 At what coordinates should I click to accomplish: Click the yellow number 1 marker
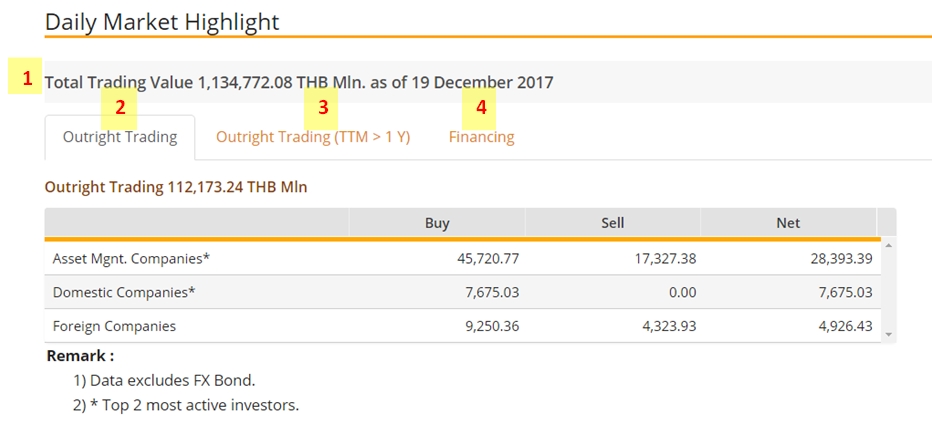26,77
